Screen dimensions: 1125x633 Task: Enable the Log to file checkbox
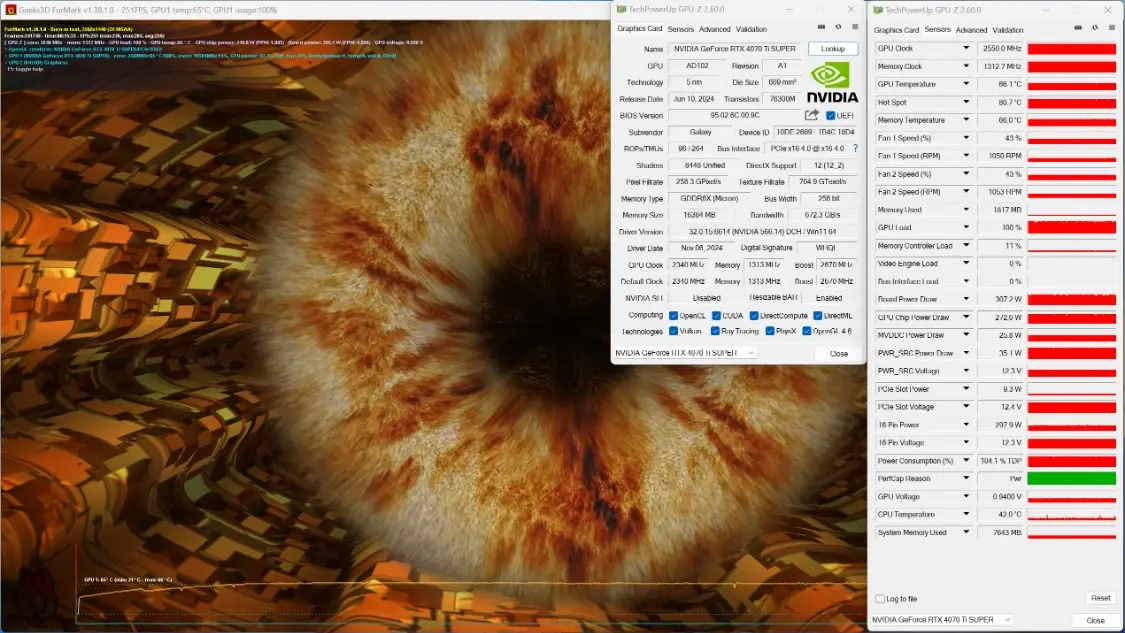pyautogui.click(x=880, y=599)
